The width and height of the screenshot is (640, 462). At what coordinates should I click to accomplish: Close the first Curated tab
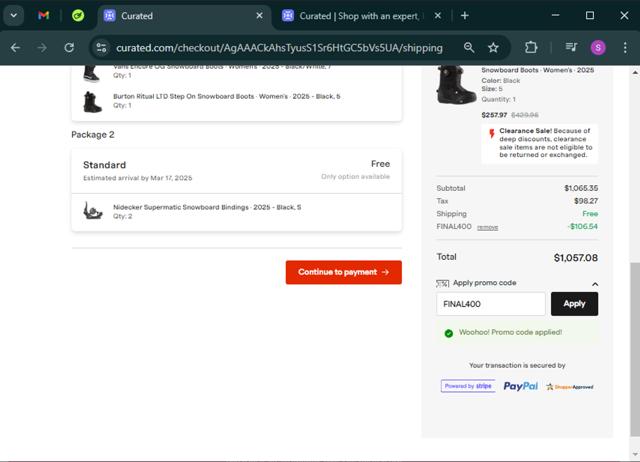259,16
